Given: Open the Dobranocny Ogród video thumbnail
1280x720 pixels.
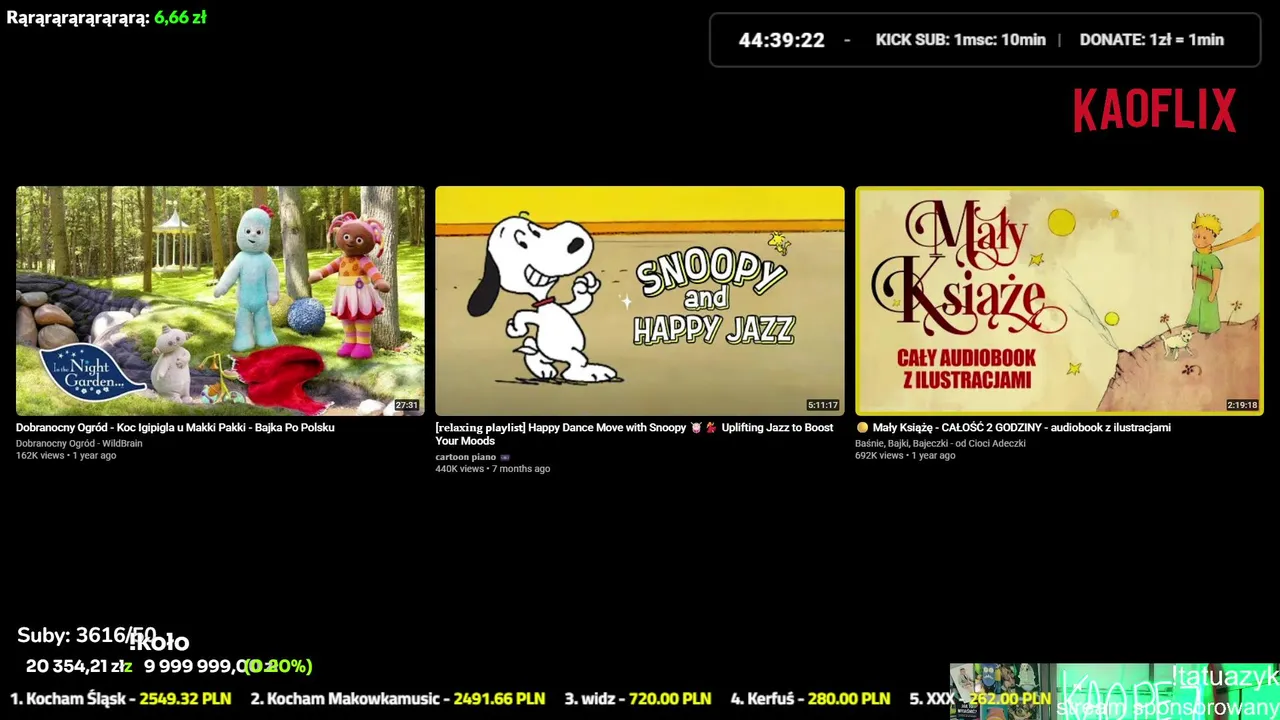Looking at the screenshot, I should 220,300.
